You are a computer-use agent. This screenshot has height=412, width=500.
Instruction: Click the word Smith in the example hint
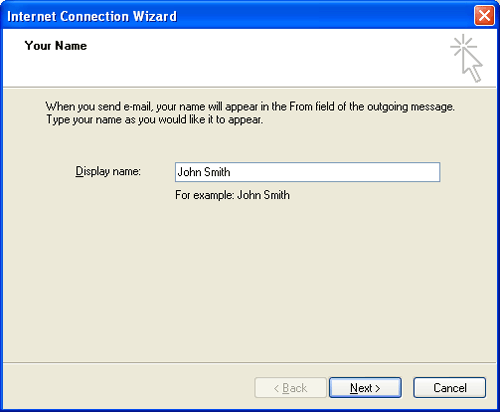[x=276, y=195]
